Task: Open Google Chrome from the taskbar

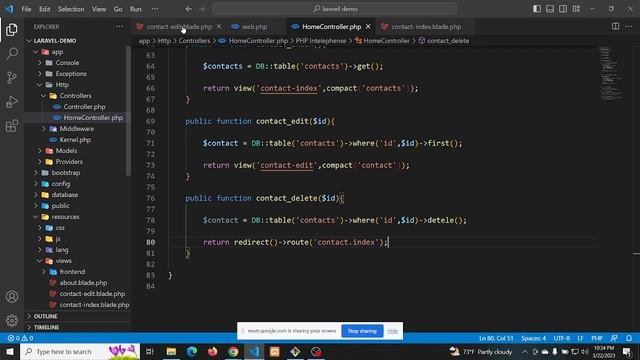Action: (x=233, y=351)
